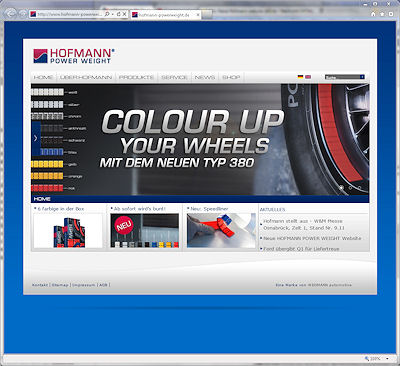This screenshot has width=400, height=366.
Task: Click the HOME breadcrumb label below banner
Action: (42, 199)
